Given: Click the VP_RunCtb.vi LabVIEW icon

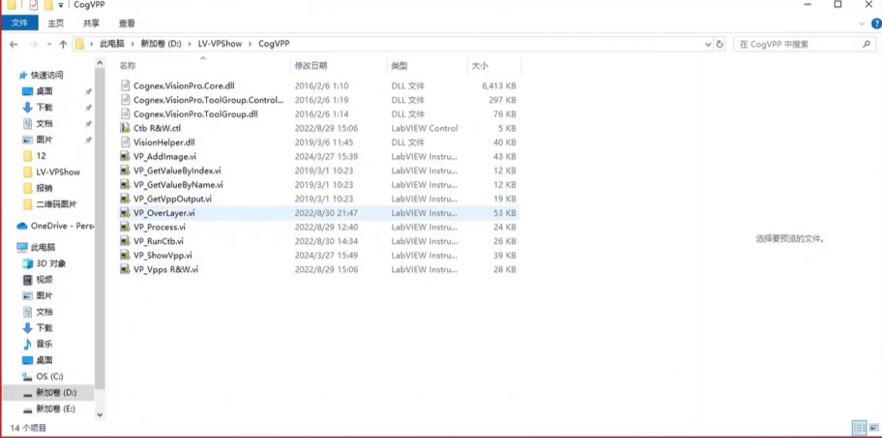Looking at the screenshot, I should (x=125, y=241).
